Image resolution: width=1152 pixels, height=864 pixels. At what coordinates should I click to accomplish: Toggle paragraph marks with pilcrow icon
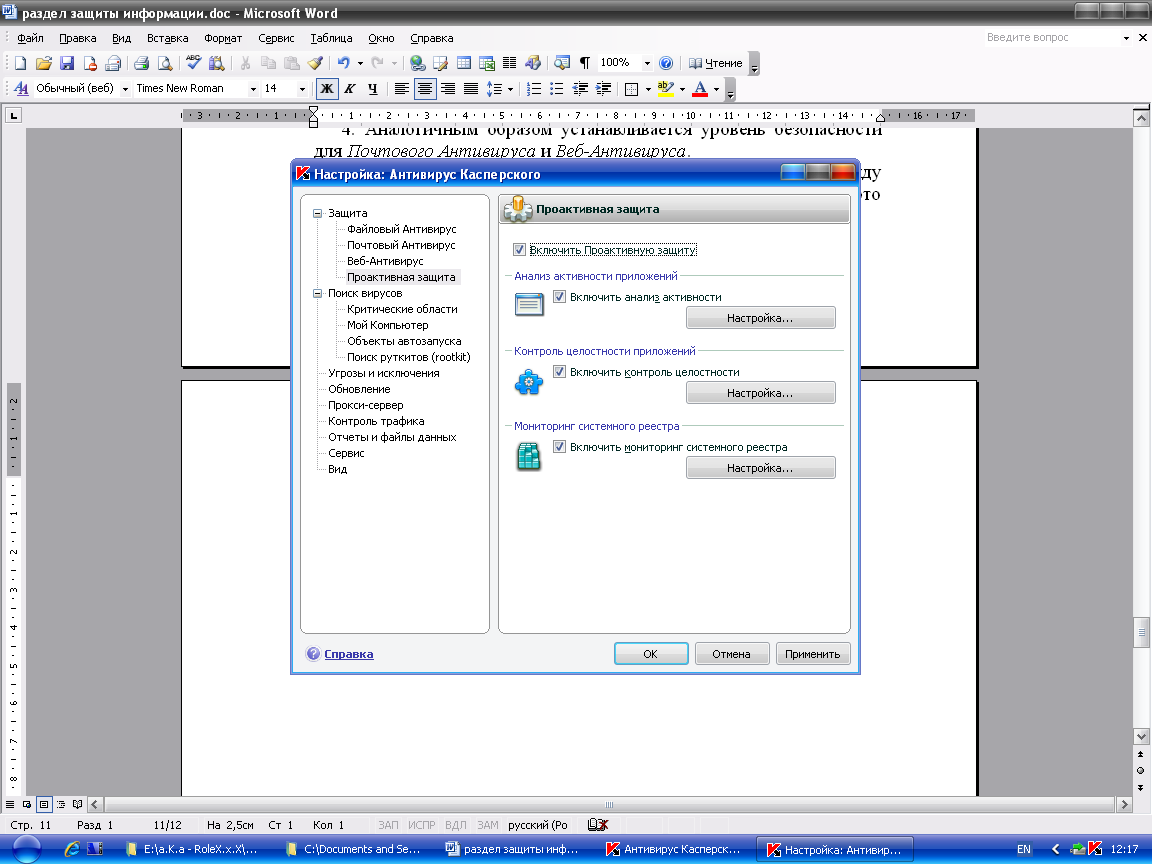point(585,63)
